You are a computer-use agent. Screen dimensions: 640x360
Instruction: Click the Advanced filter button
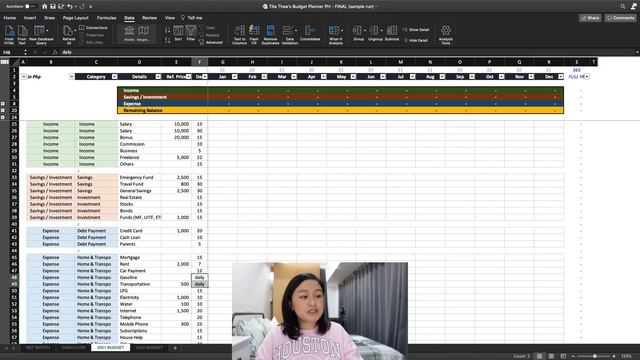coord(211,42)
